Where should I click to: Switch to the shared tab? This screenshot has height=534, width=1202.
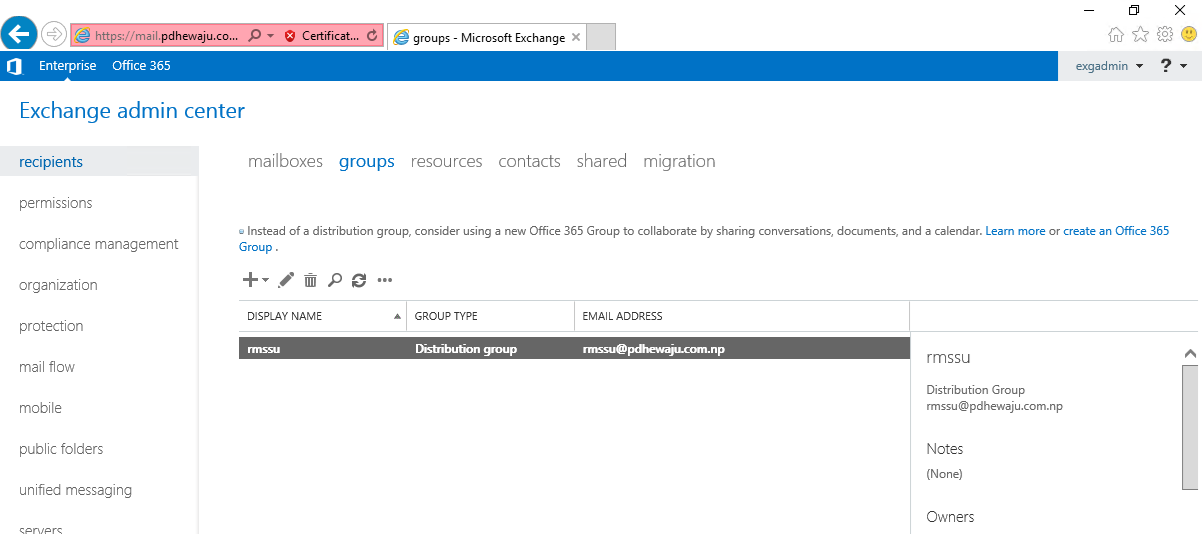[x=602, y=161]
